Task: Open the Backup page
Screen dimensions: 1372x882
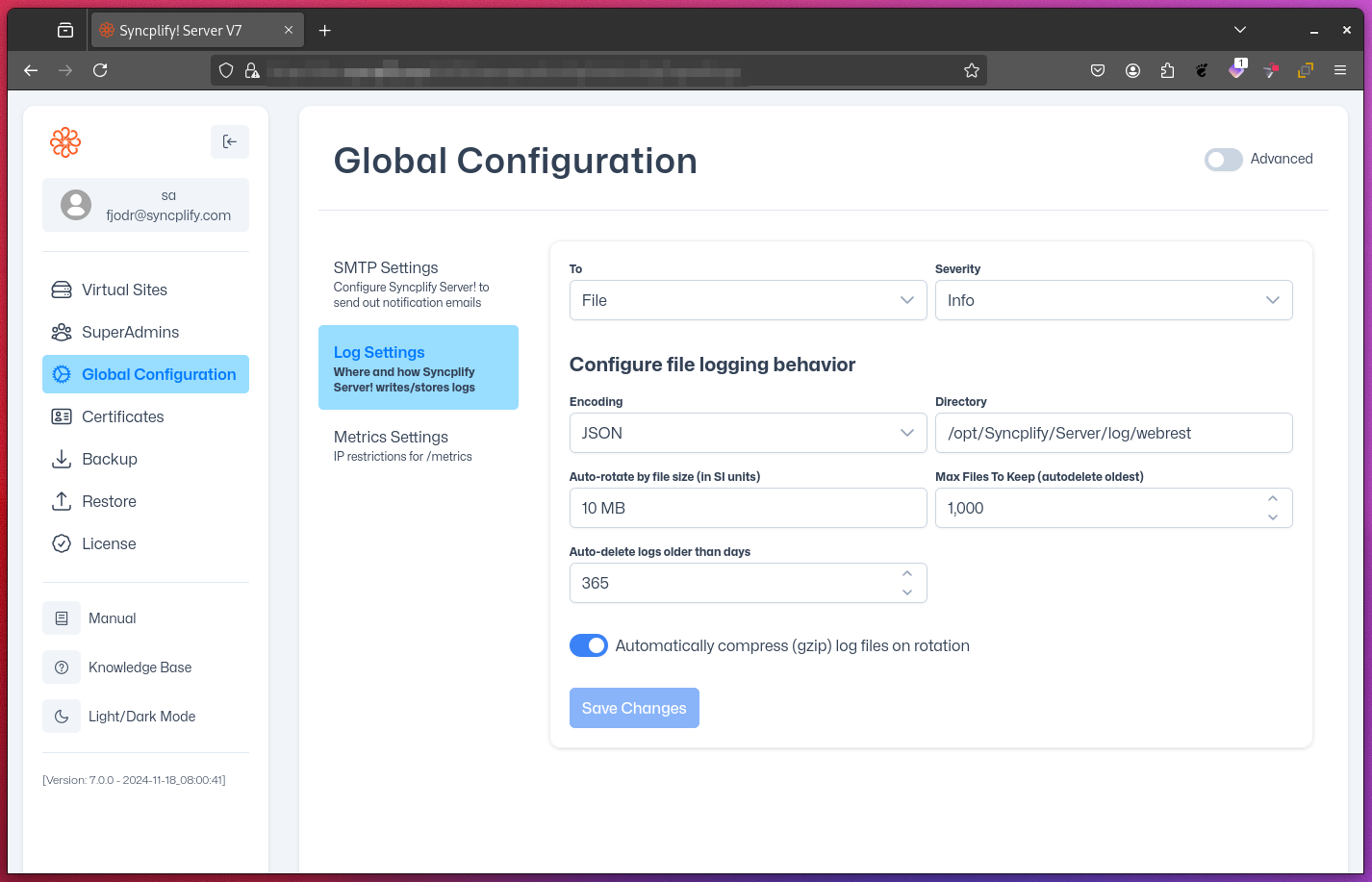Action: pos(145,459)
